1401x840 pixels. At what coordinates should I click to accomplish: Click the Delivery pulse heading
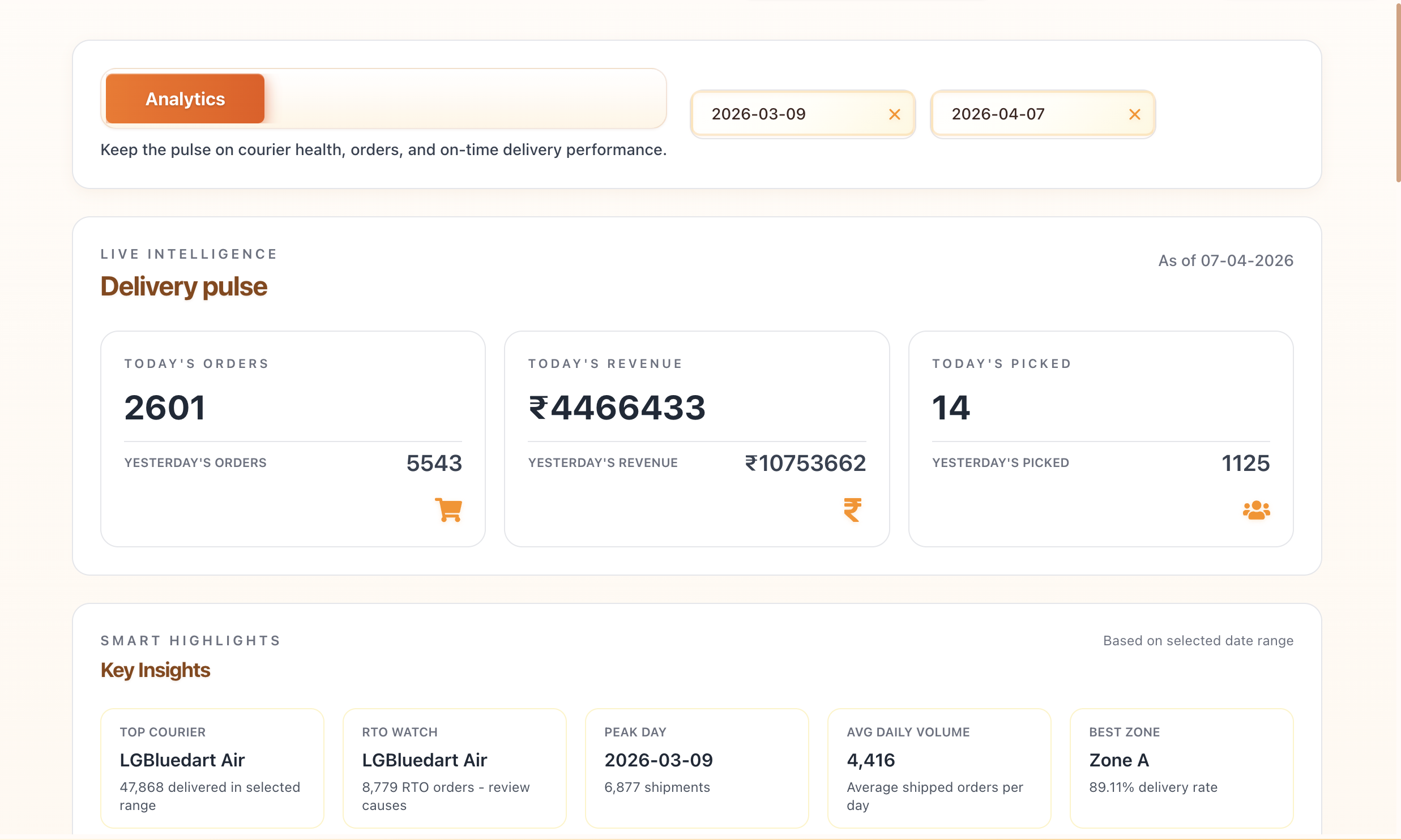183,286
